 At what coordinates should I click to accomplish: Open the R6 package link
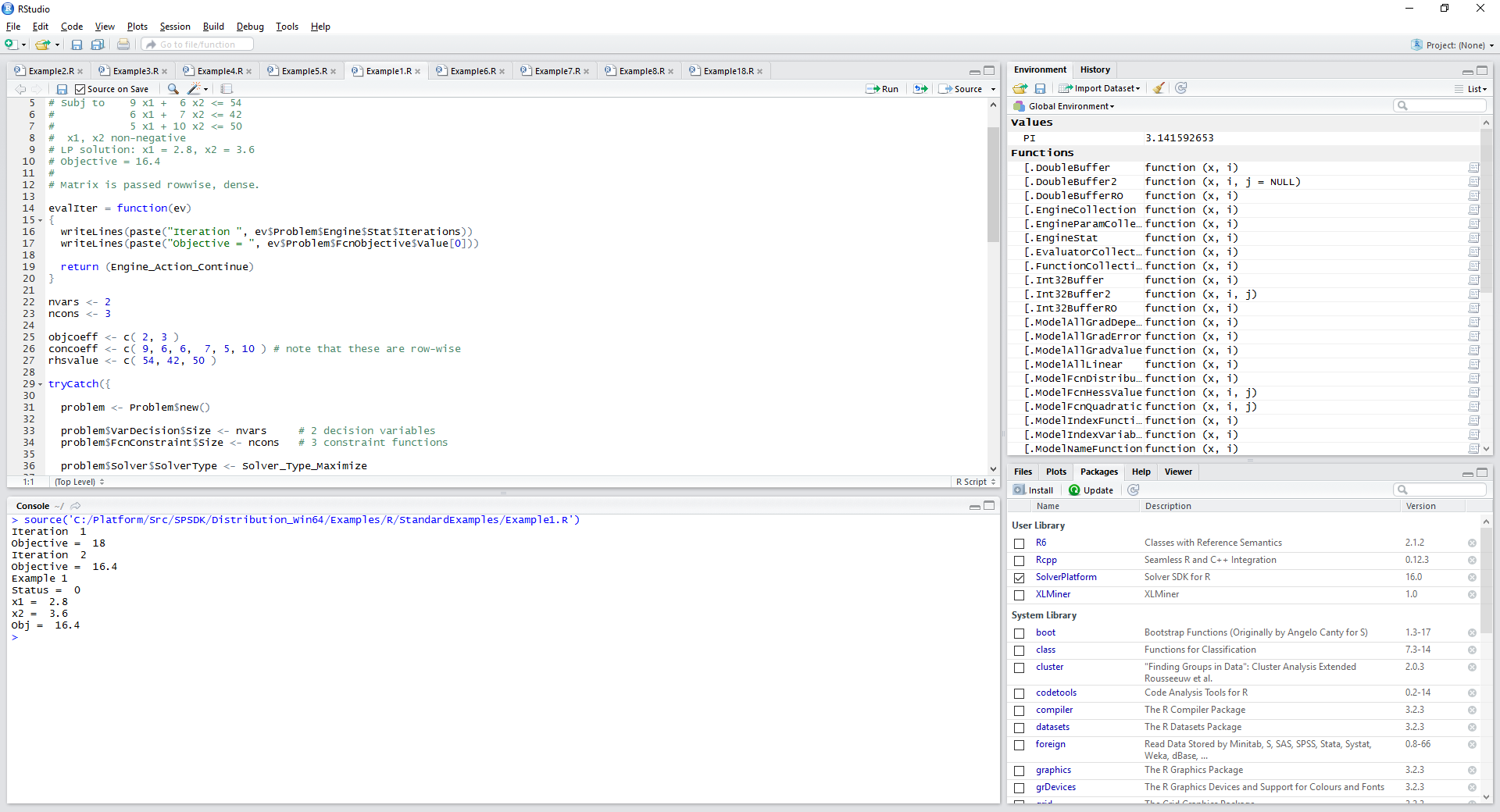(1041, 543)
